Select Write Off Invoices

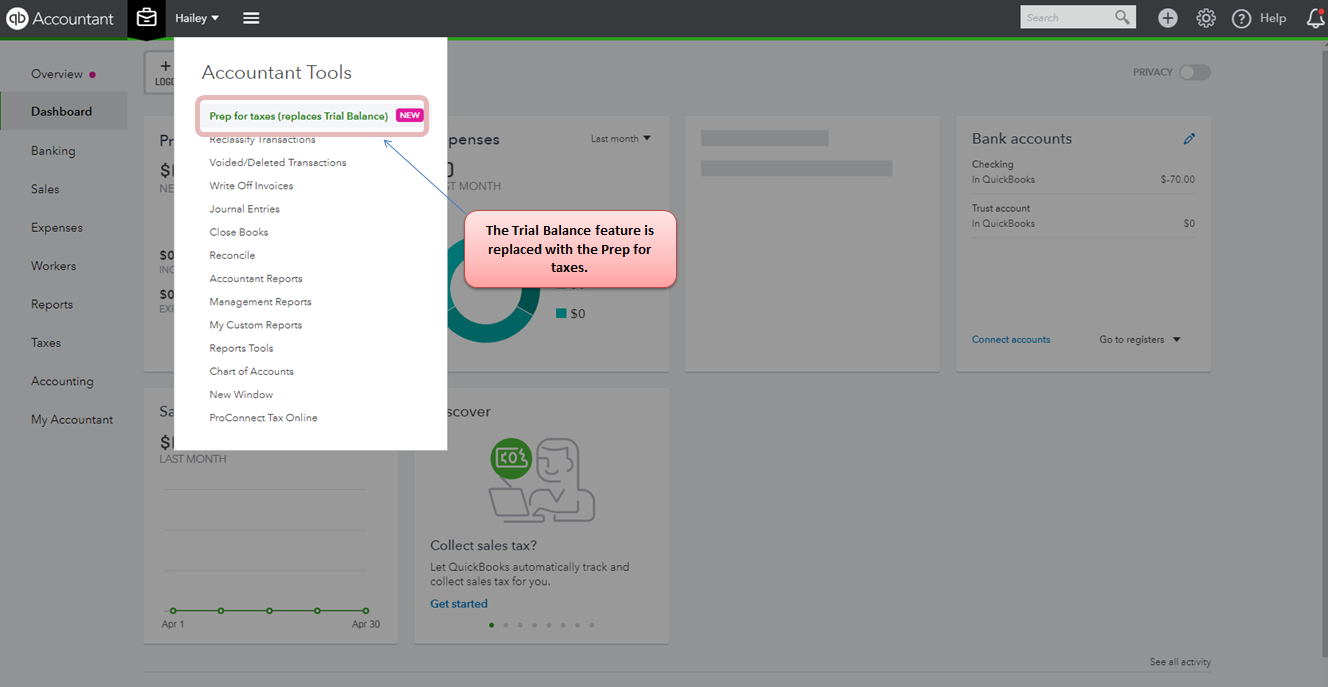251,186
